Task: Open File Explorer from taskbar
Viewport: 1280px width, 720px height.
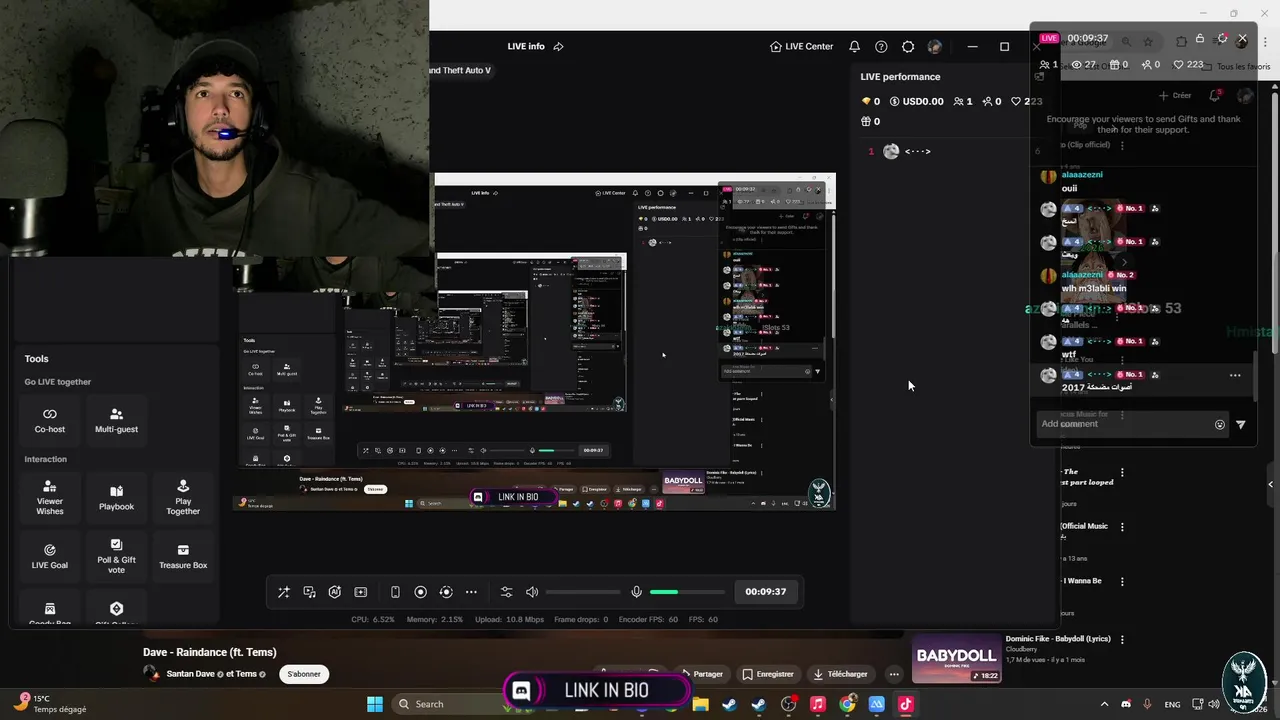Action: pos(701,704)
